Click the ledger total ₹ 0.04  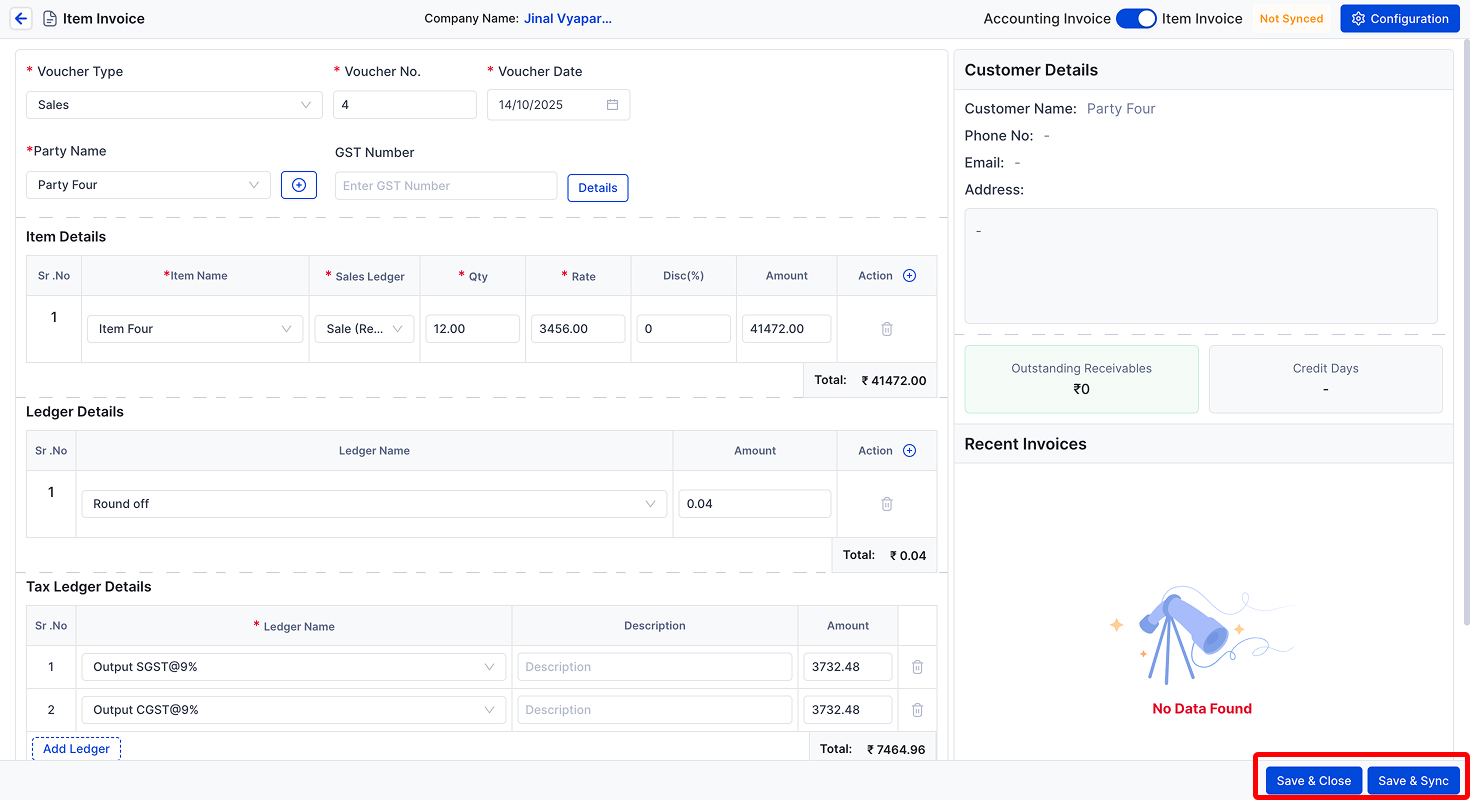click(x=909, y=556)
